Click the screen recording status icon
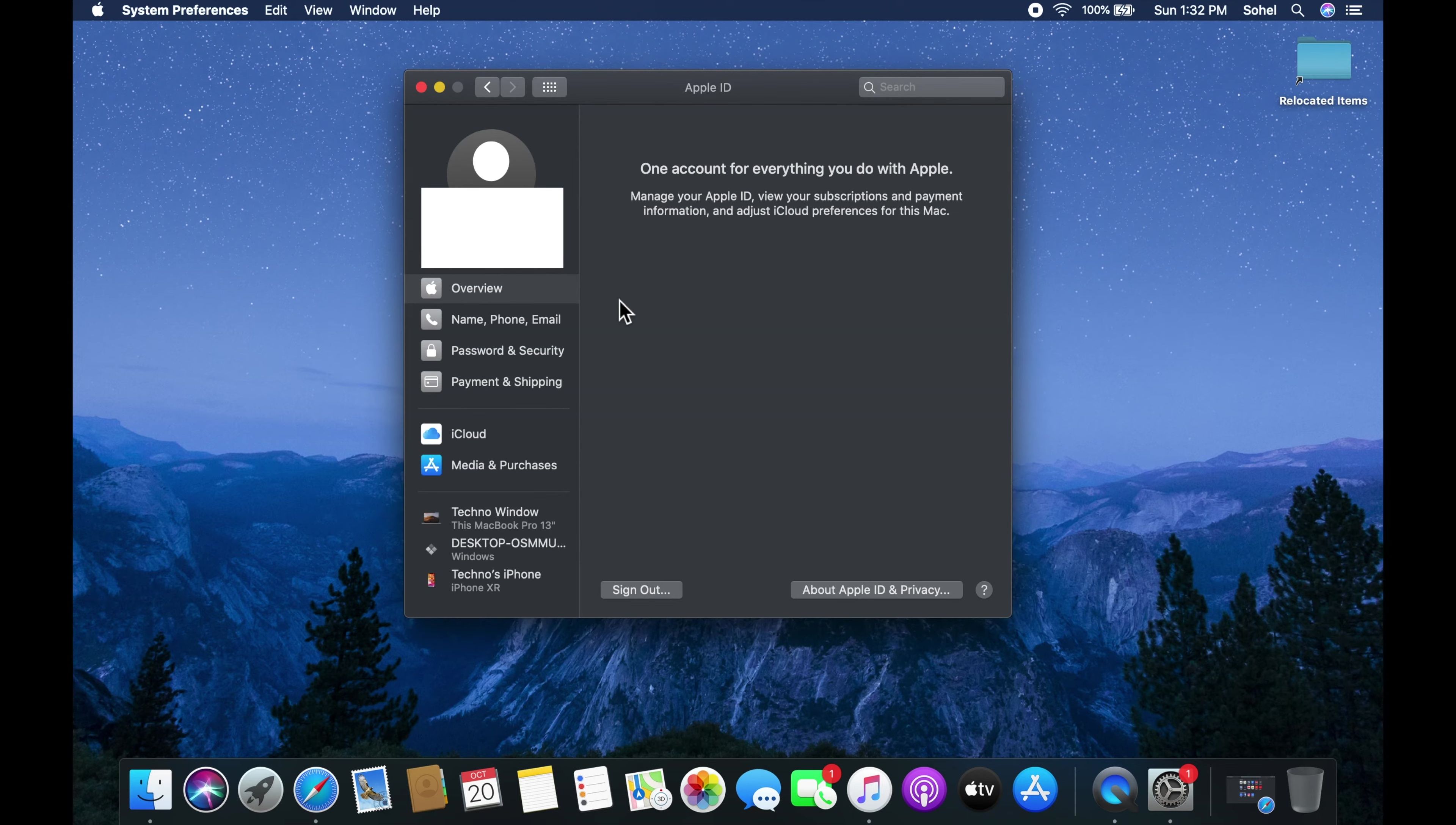1456x825 pixels. 1036,10
